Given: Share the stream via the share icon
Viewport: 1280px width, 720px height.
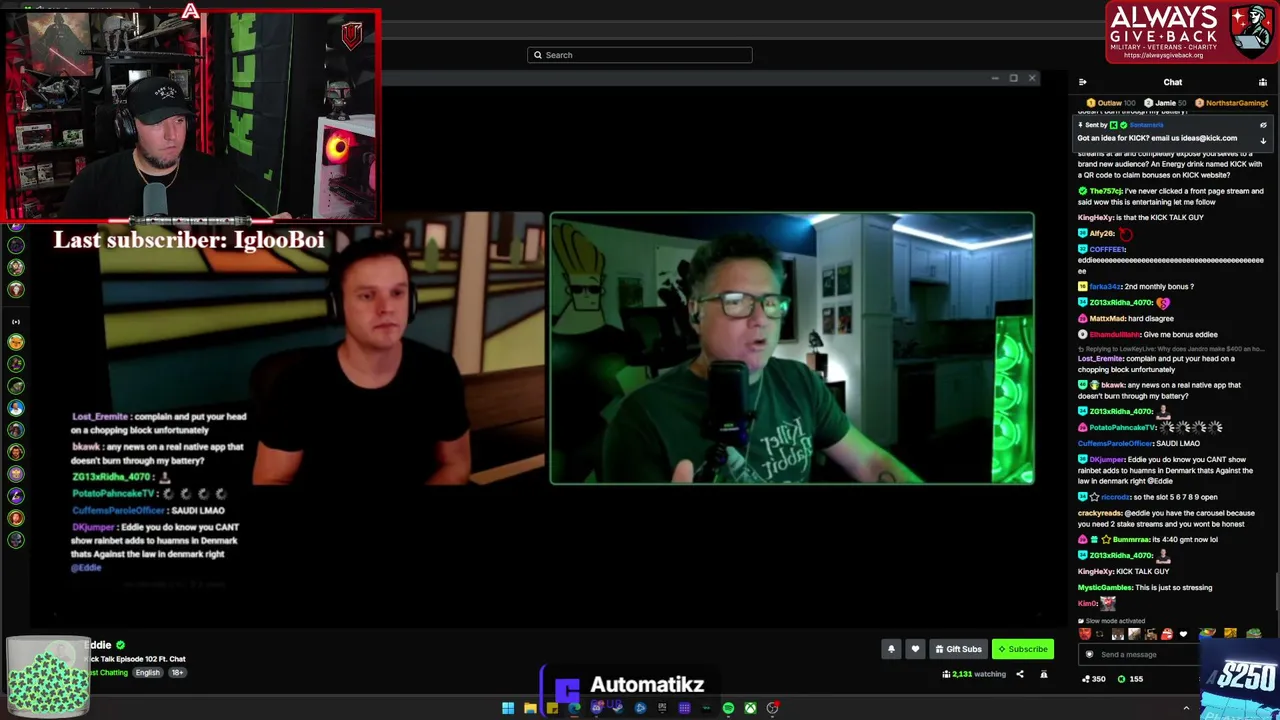Looking at the screenshot, I should click(x=1020, y=674).
